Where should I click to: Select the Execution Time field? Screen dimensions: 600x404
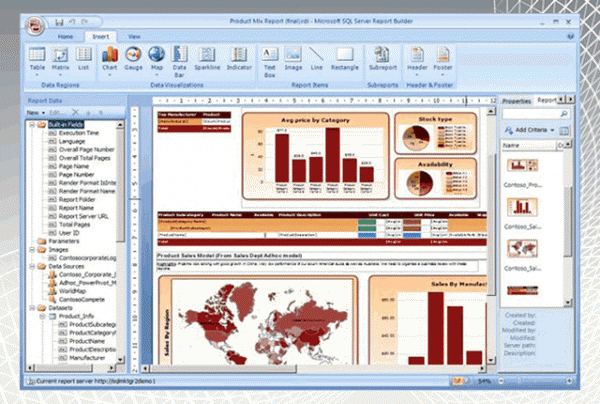[x=78, y=133]
